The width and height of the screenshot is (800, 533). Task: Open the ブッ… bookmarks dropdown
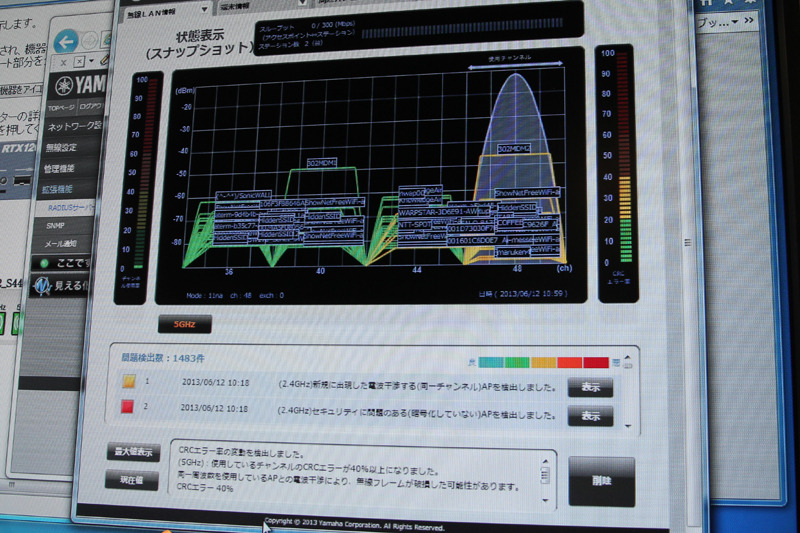[718, 22]
